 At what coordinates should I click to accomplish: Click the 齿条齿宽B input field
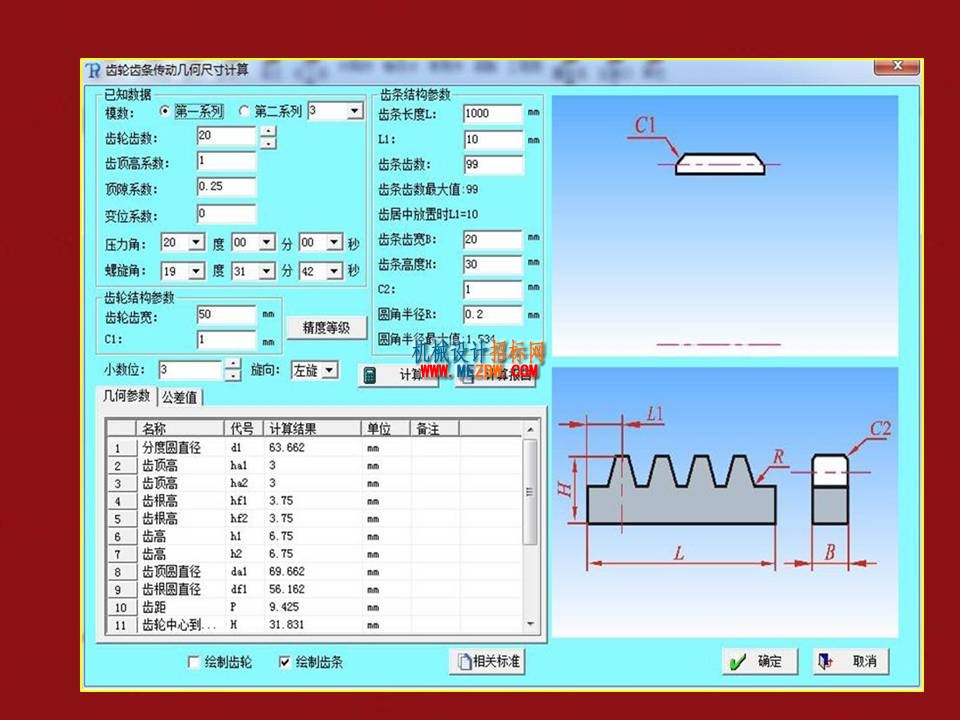click(x=493, y=239)
